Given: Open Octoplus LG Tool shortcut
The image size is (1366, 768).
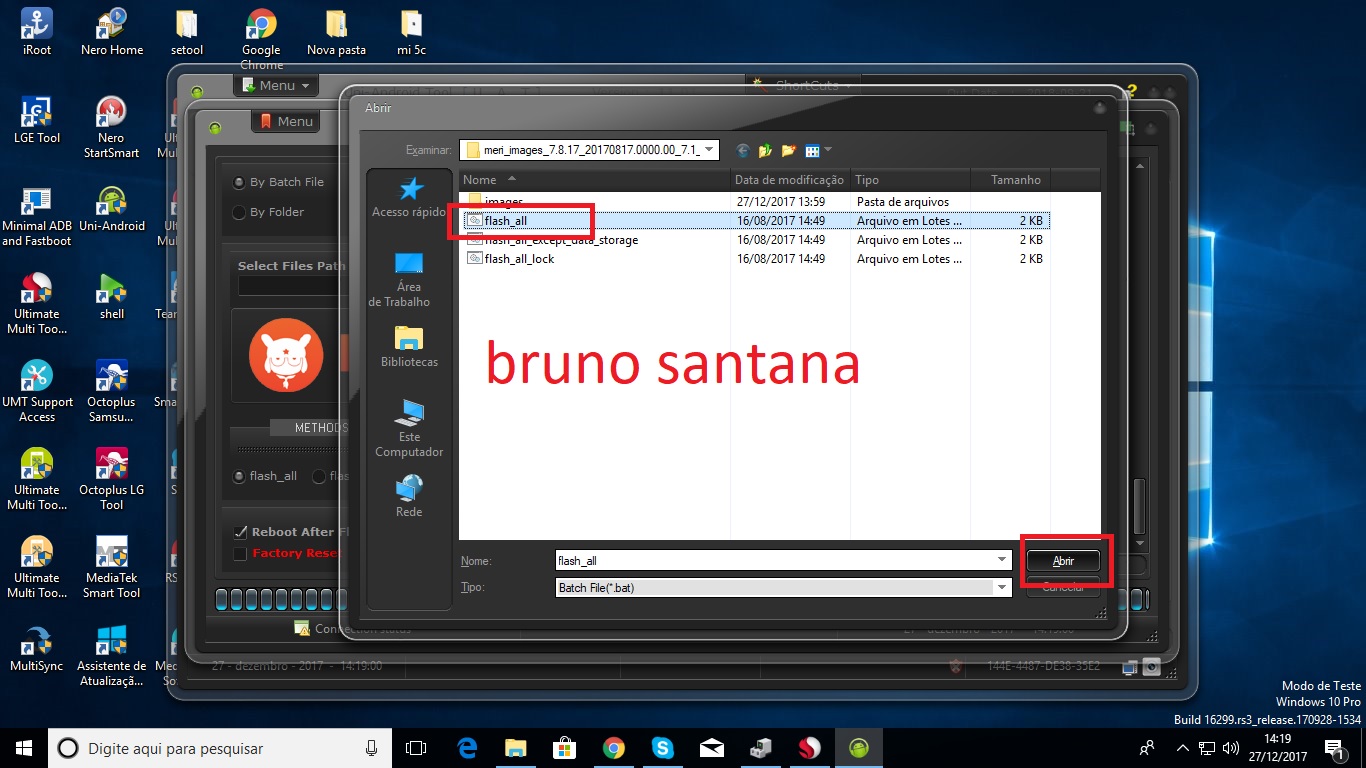Looking at the screenshot, I should [x=112, y=480].
